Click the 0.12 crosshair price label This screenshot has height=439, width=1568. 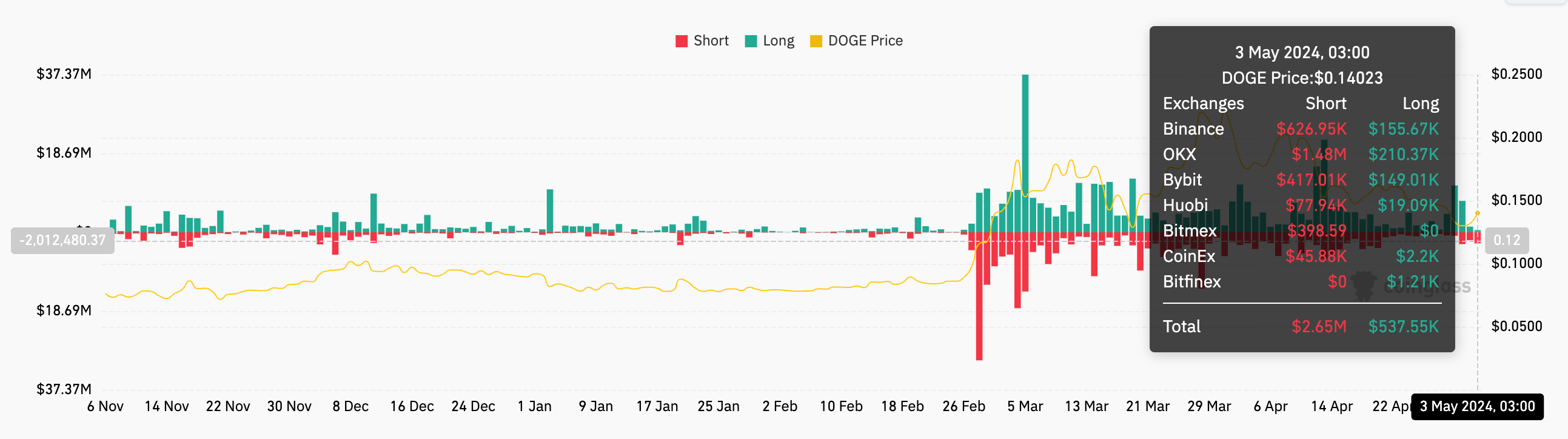pyautogui.click(x=1507, y=240)
